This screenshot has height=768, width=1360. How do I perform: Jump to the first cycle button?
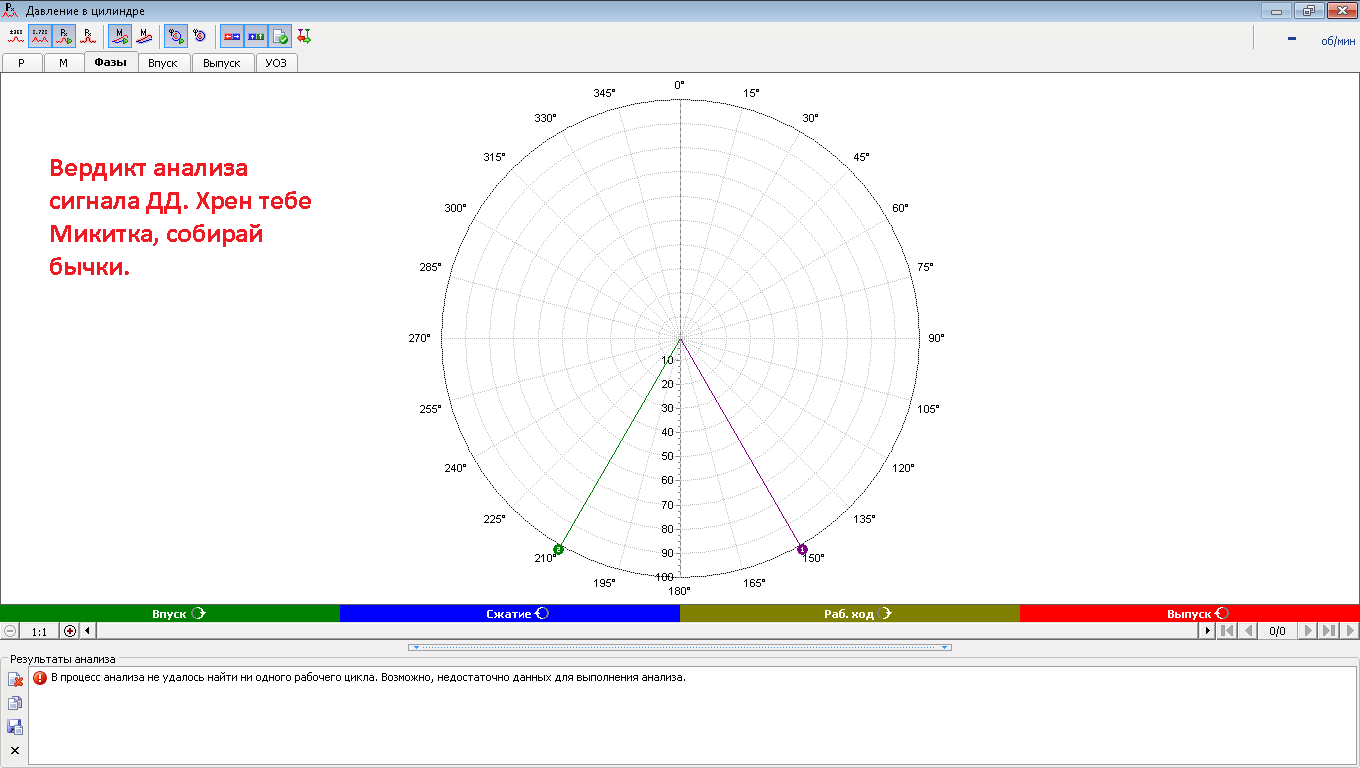click(x=1226, y=631)
